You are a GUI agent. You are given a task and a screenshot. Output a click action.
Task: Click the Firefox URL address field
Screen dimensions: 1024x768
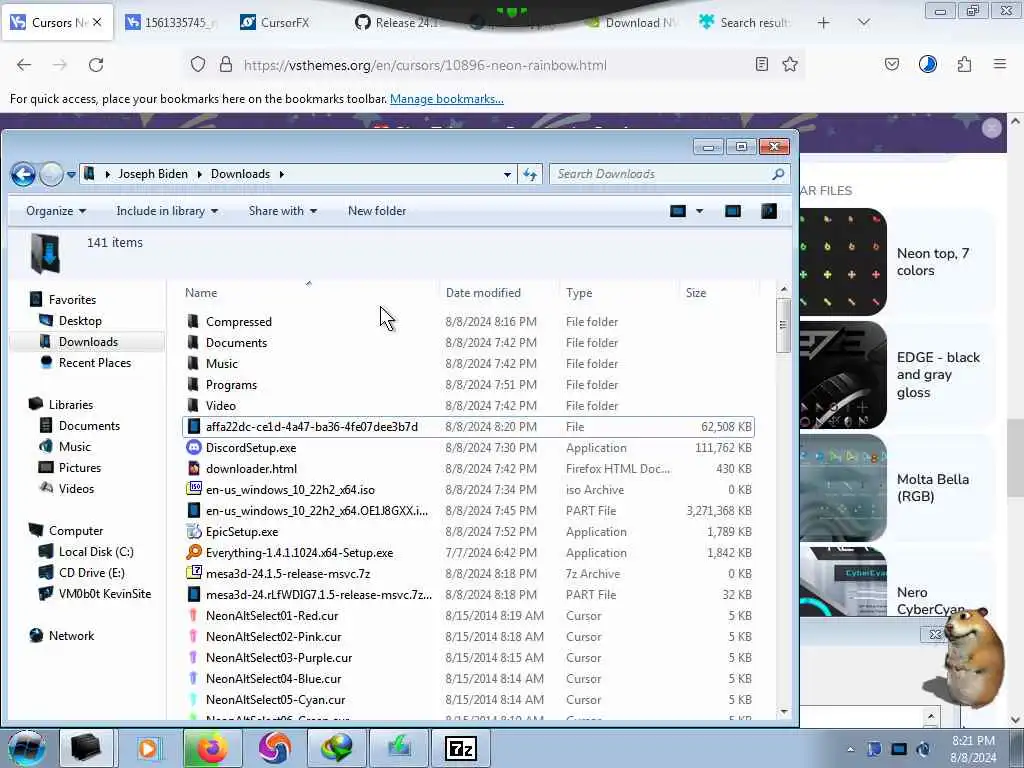496,65
